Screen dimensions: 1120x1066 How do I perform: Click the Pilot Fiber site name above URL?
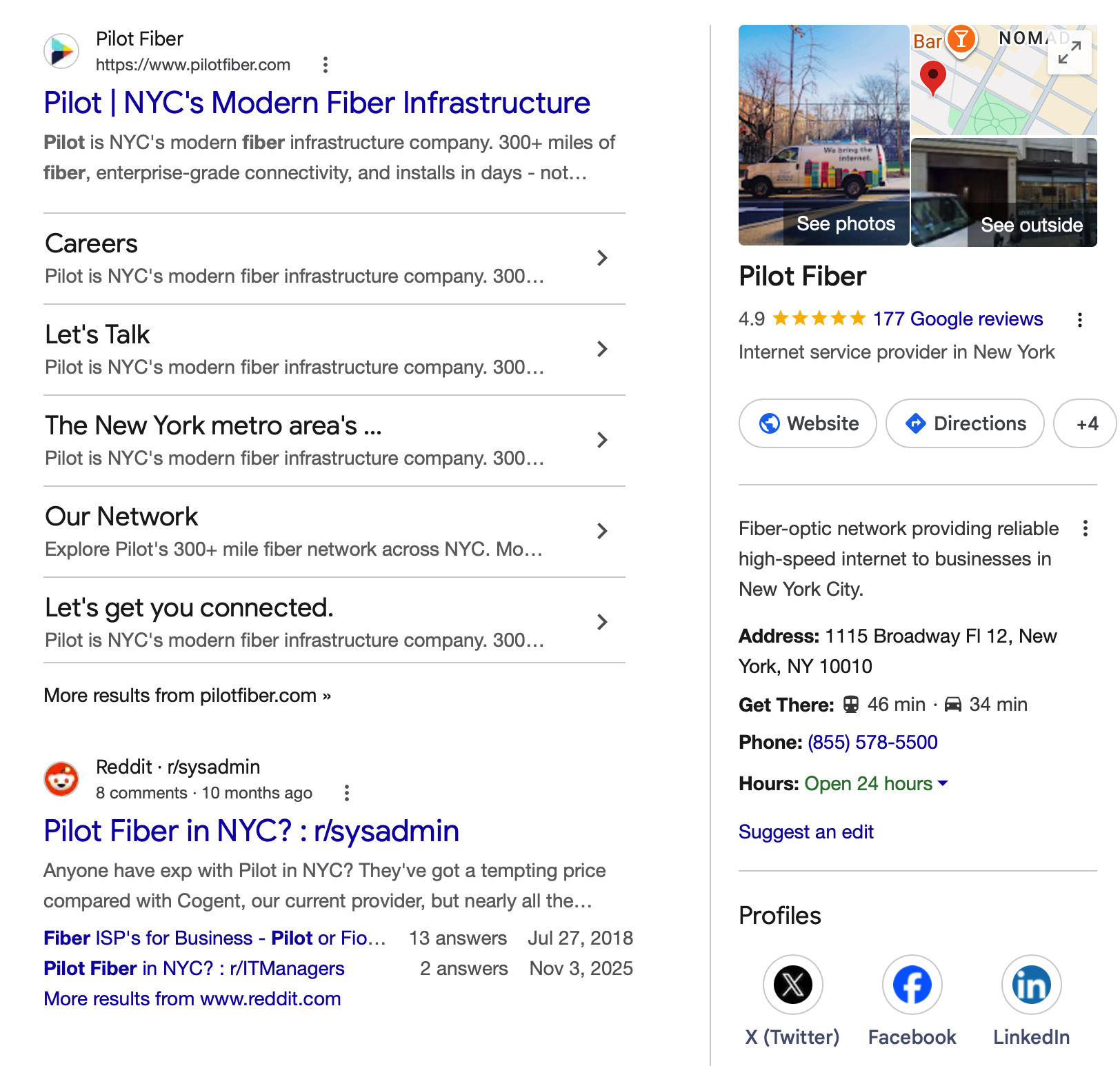coord(139,39)
